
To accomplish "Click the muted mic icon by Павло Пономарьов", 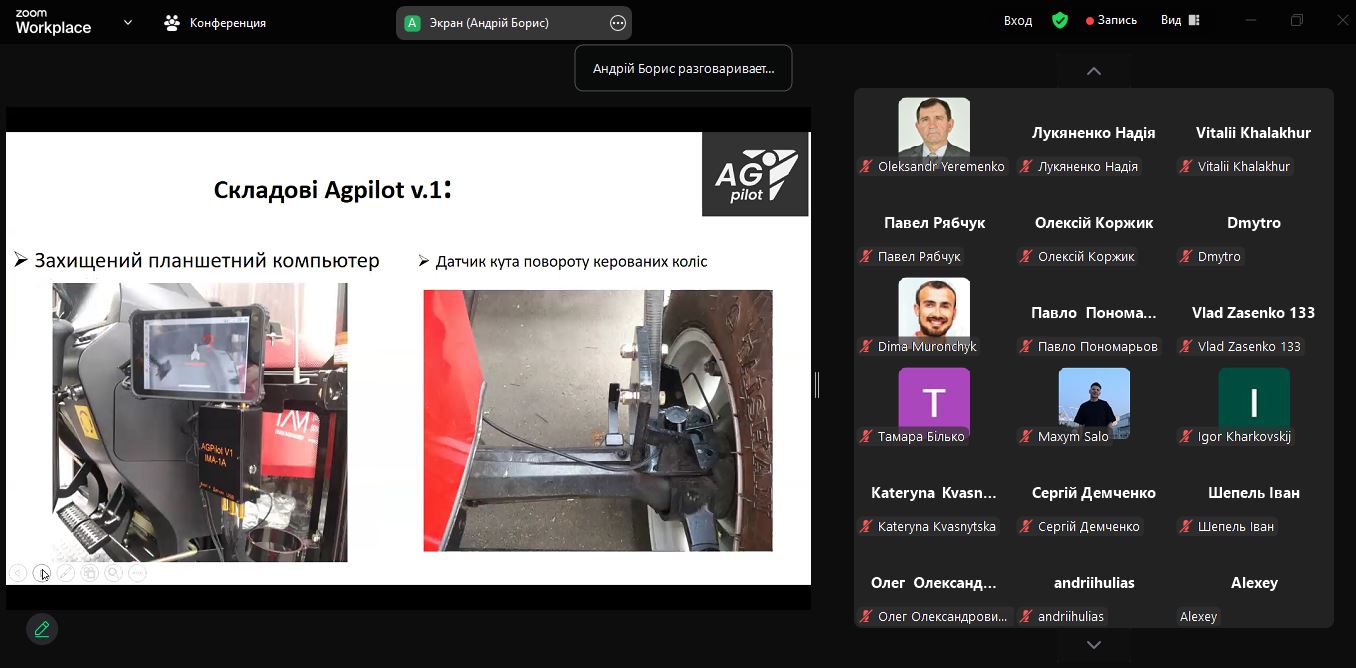I will (x=1026, y=347).
